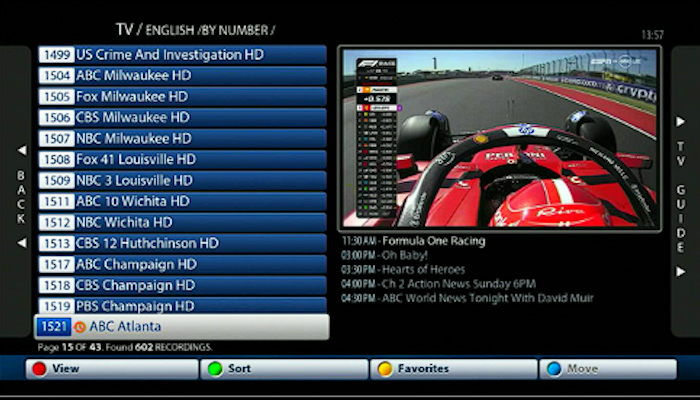This screenshot has height=400, width=700.
Task: Click the red circle View icon
Action: tap(40, 369)
